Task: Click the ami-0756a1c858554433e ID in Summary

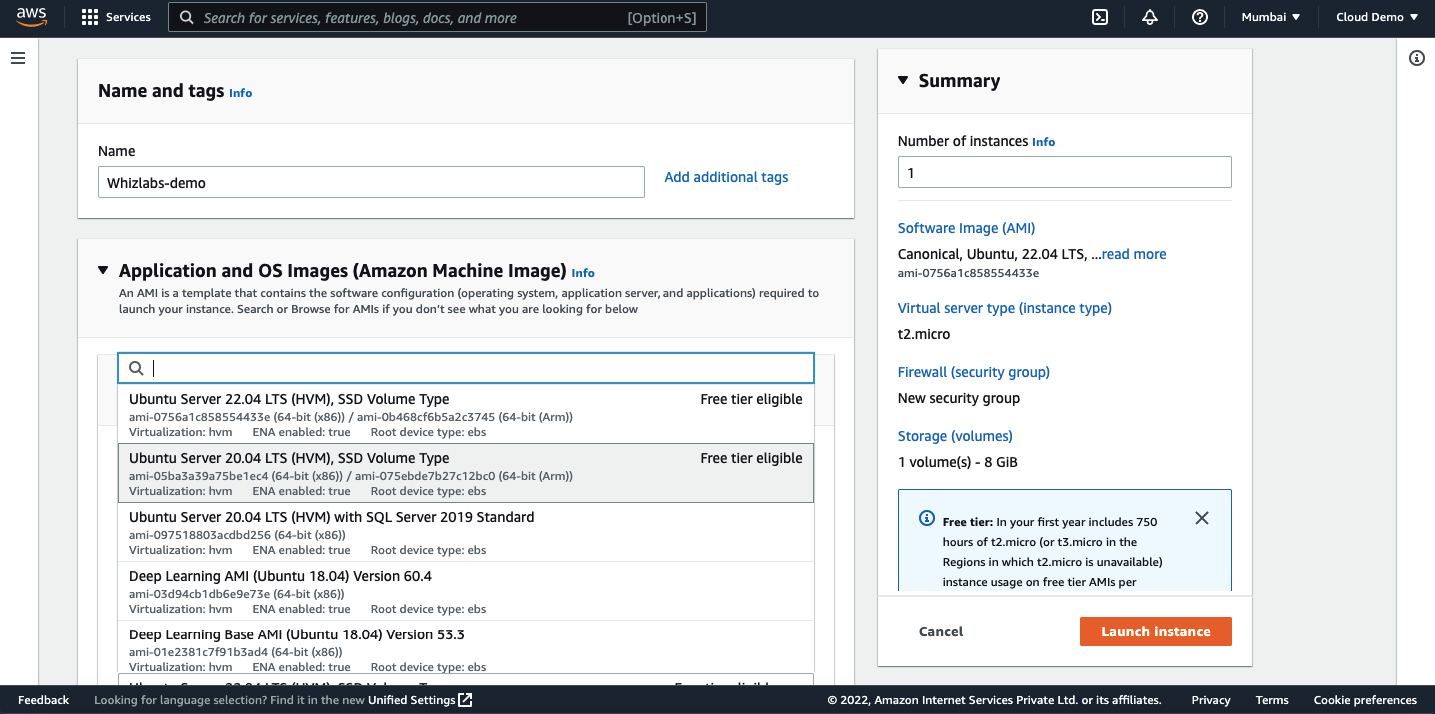Action: pyautogui.click(x=968, y=273)
